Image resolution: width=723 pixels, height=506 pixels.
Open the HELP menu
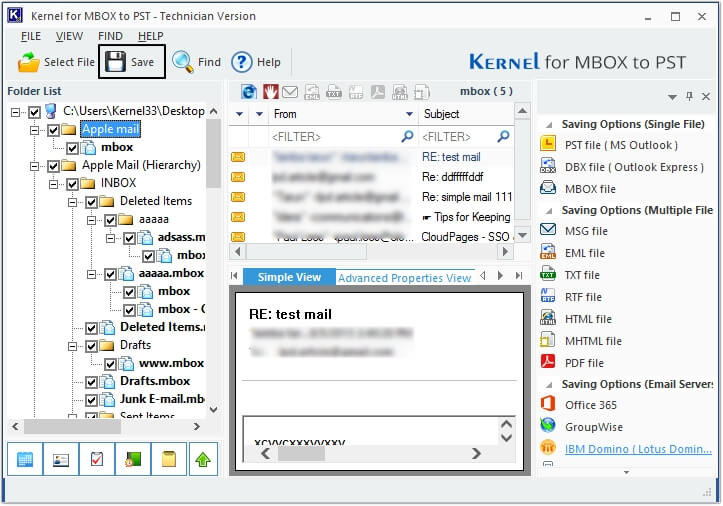(151, 36)
